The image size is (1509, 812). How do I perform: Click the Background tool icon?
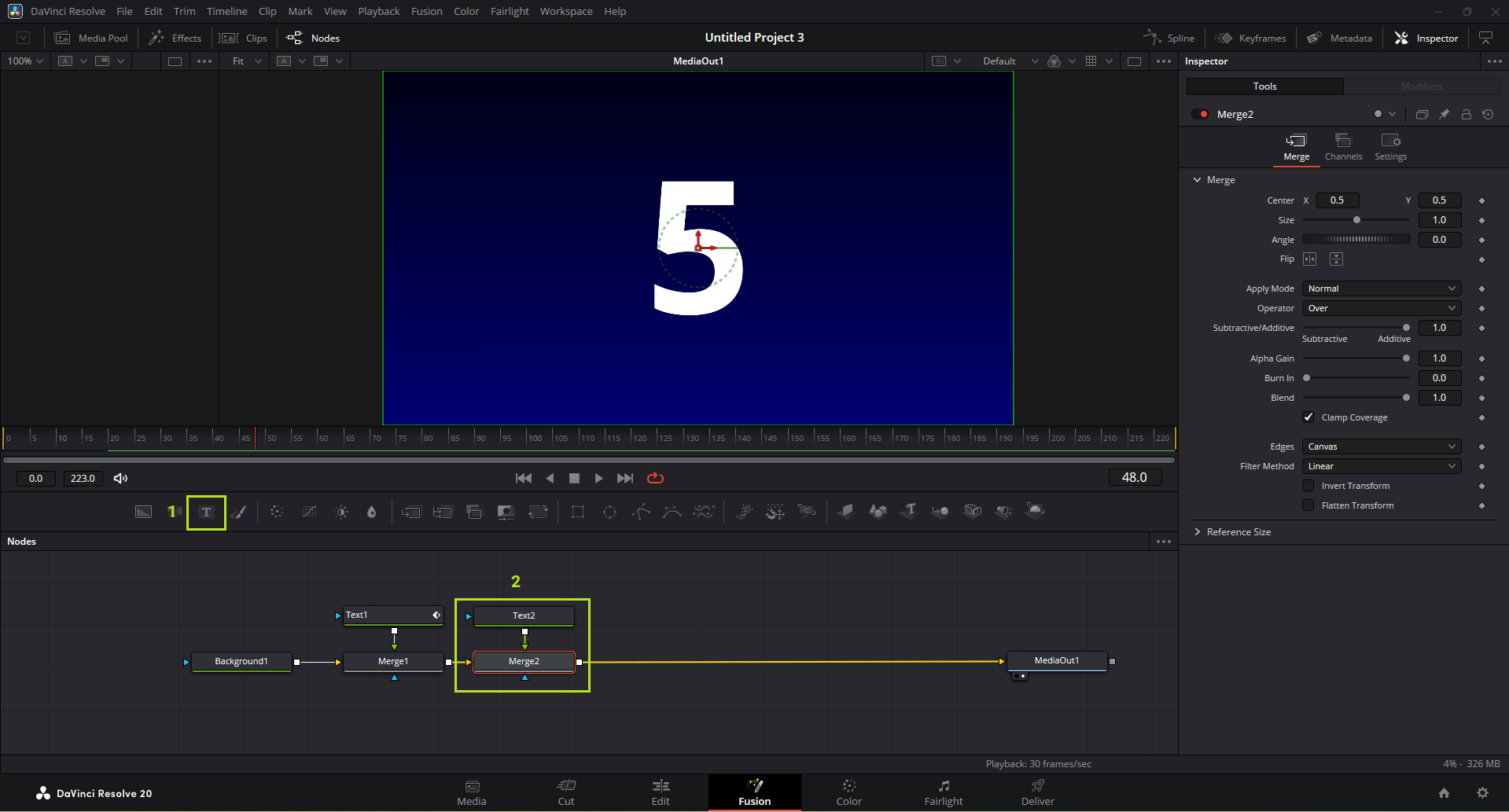pyautogui.click(x=143, y=513)
